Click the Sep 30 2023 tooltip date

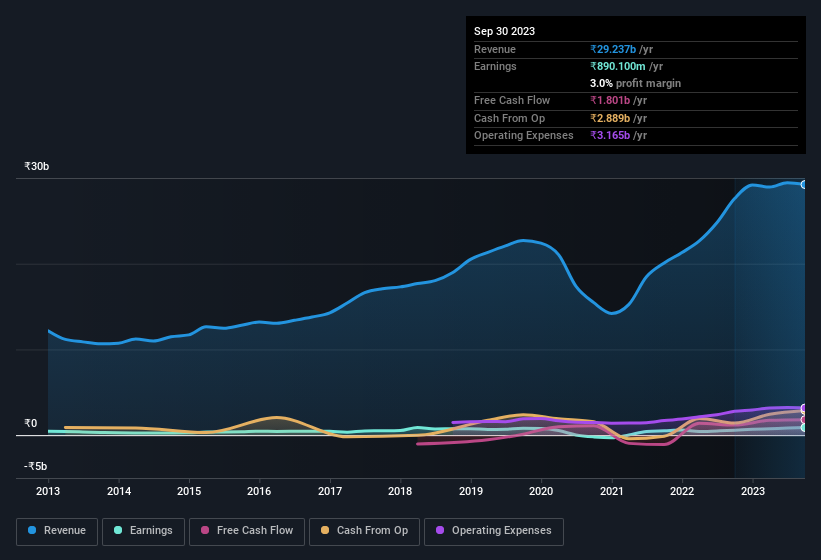504,31
